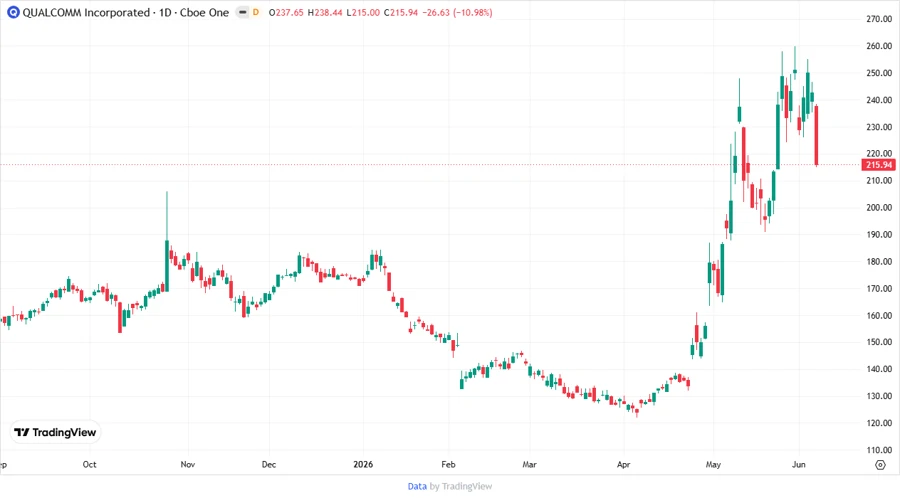Click the Cboe One exchange label
900x498 pixels.
tap(204, 13)
